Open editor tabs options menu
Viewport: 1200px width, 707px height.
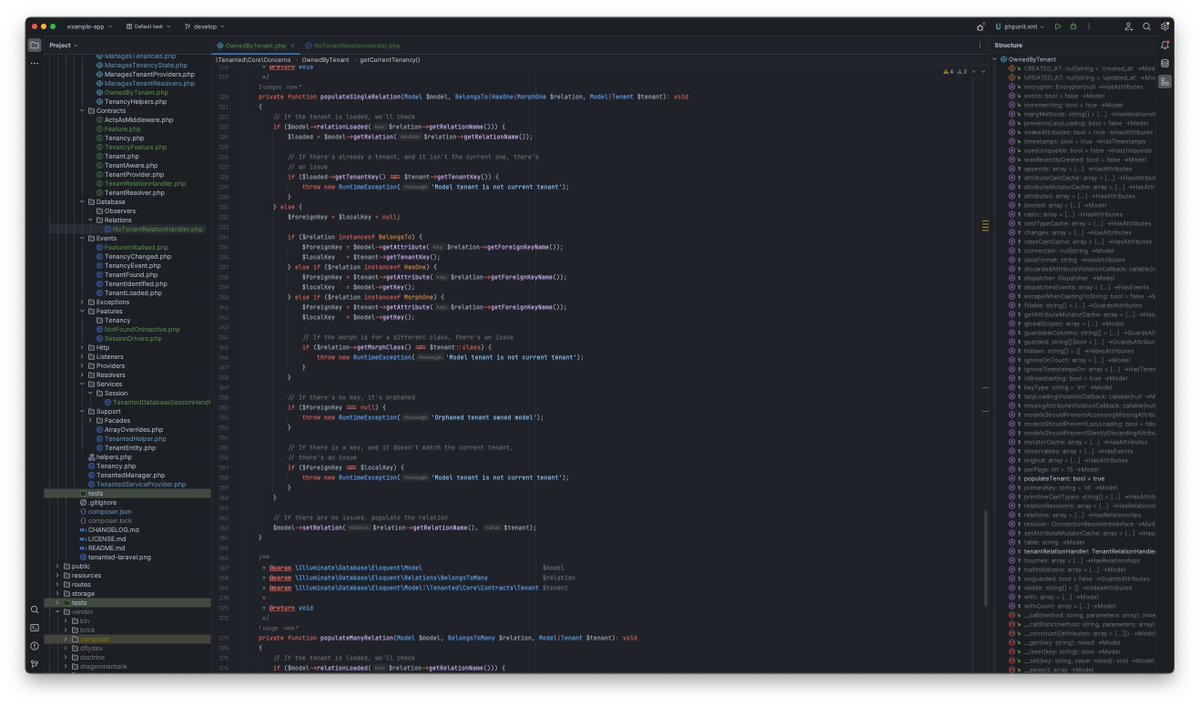point(979,45)
